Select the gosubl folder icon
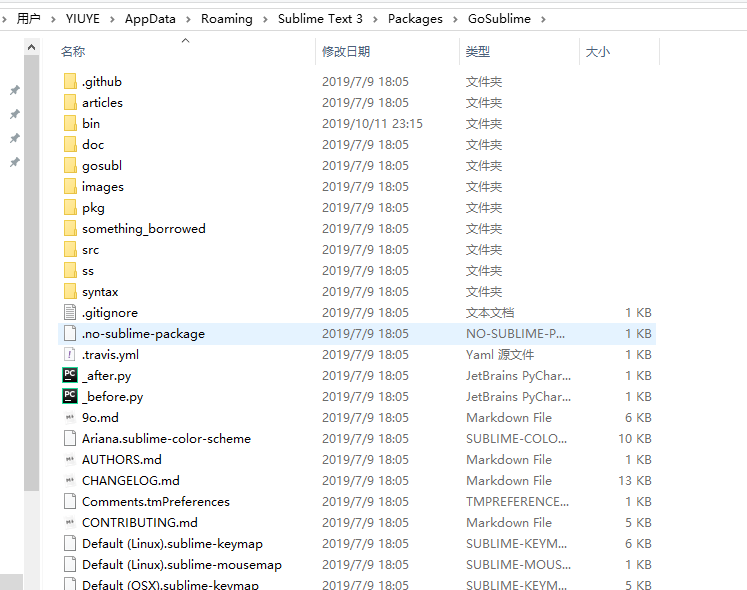This screenshot has width=747, height=590. point(70,165)
